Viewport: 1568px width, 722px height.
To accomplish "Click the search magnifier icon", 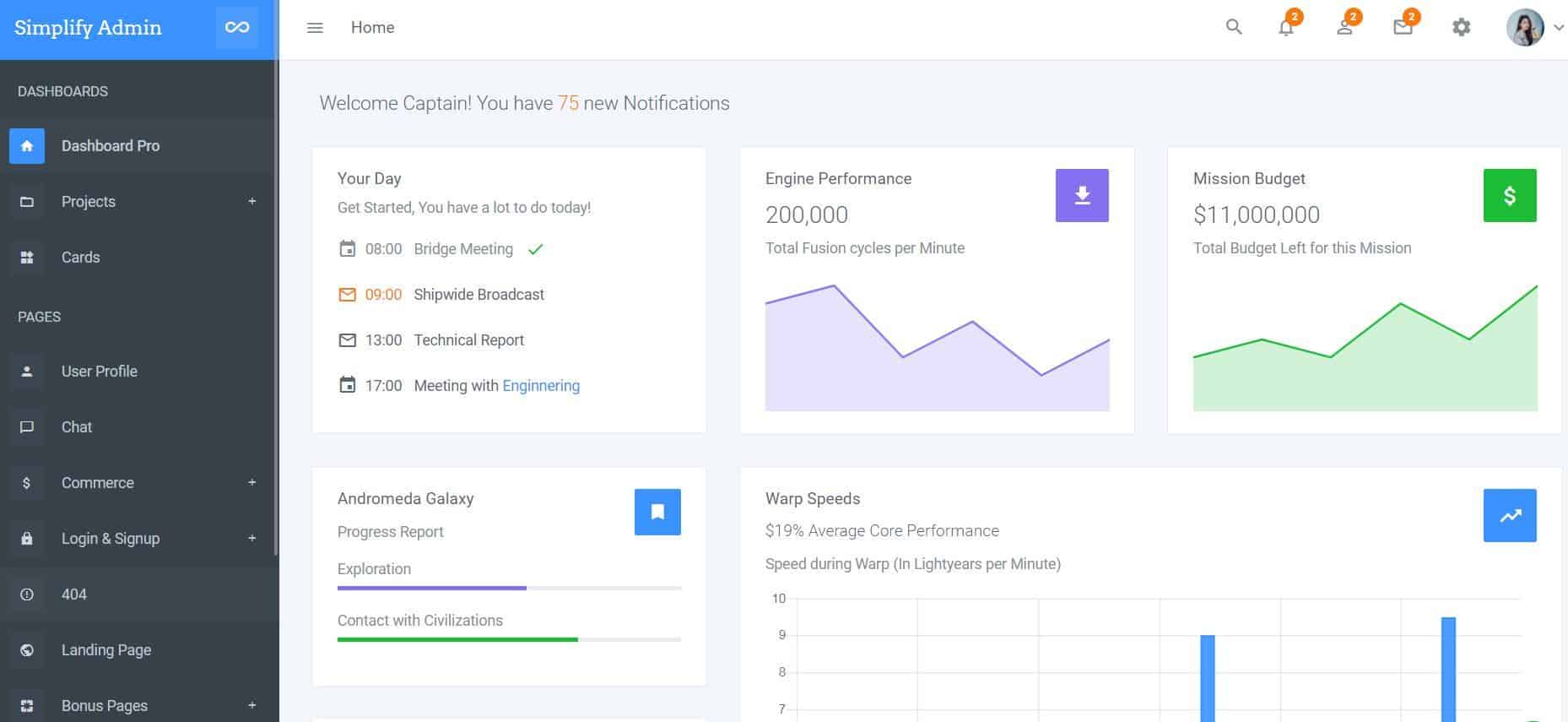I will 1234,27.
